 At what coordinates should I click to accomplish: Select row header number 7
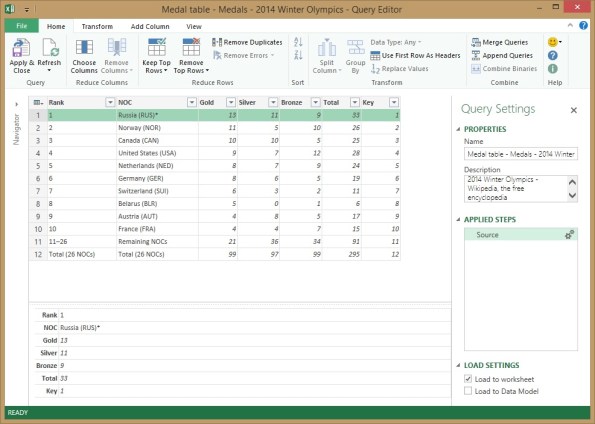[x=38, y=191]
